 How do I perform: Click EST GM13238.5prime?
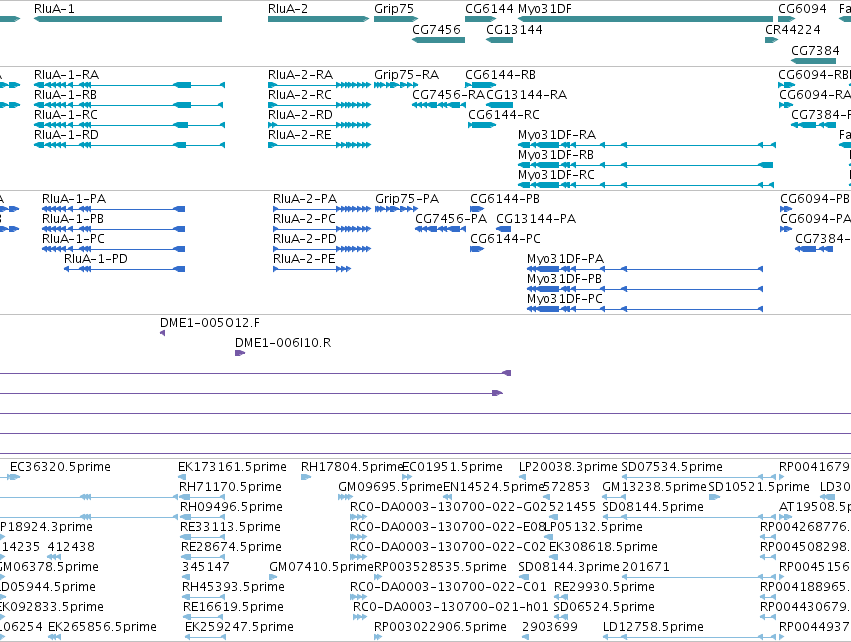pyautogui.click(x=614, y=497)
